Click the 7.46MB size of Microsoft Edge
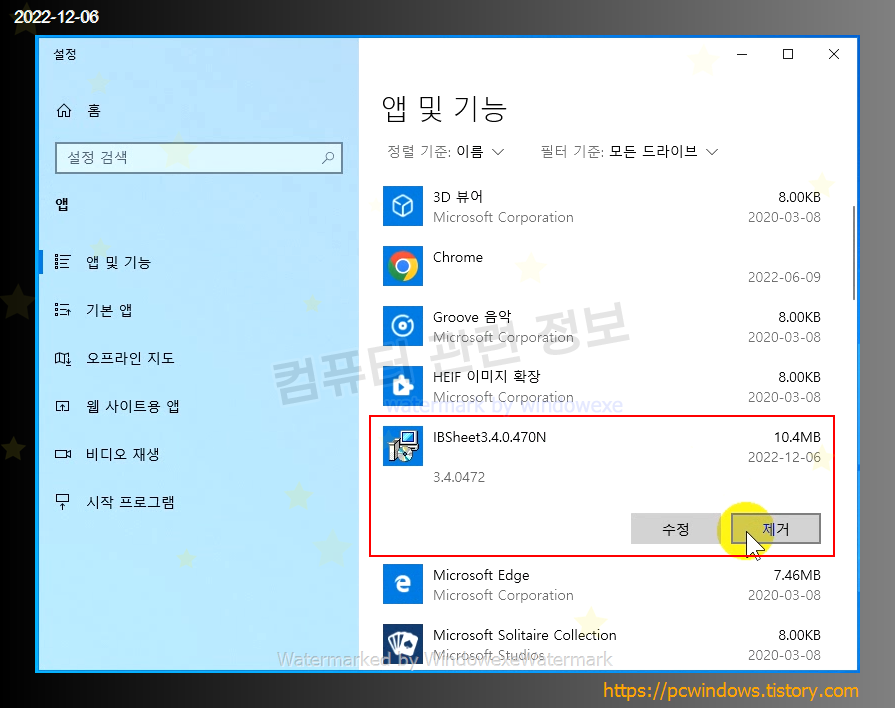Viewport: 895px width, 708px height. coord(797,575)
